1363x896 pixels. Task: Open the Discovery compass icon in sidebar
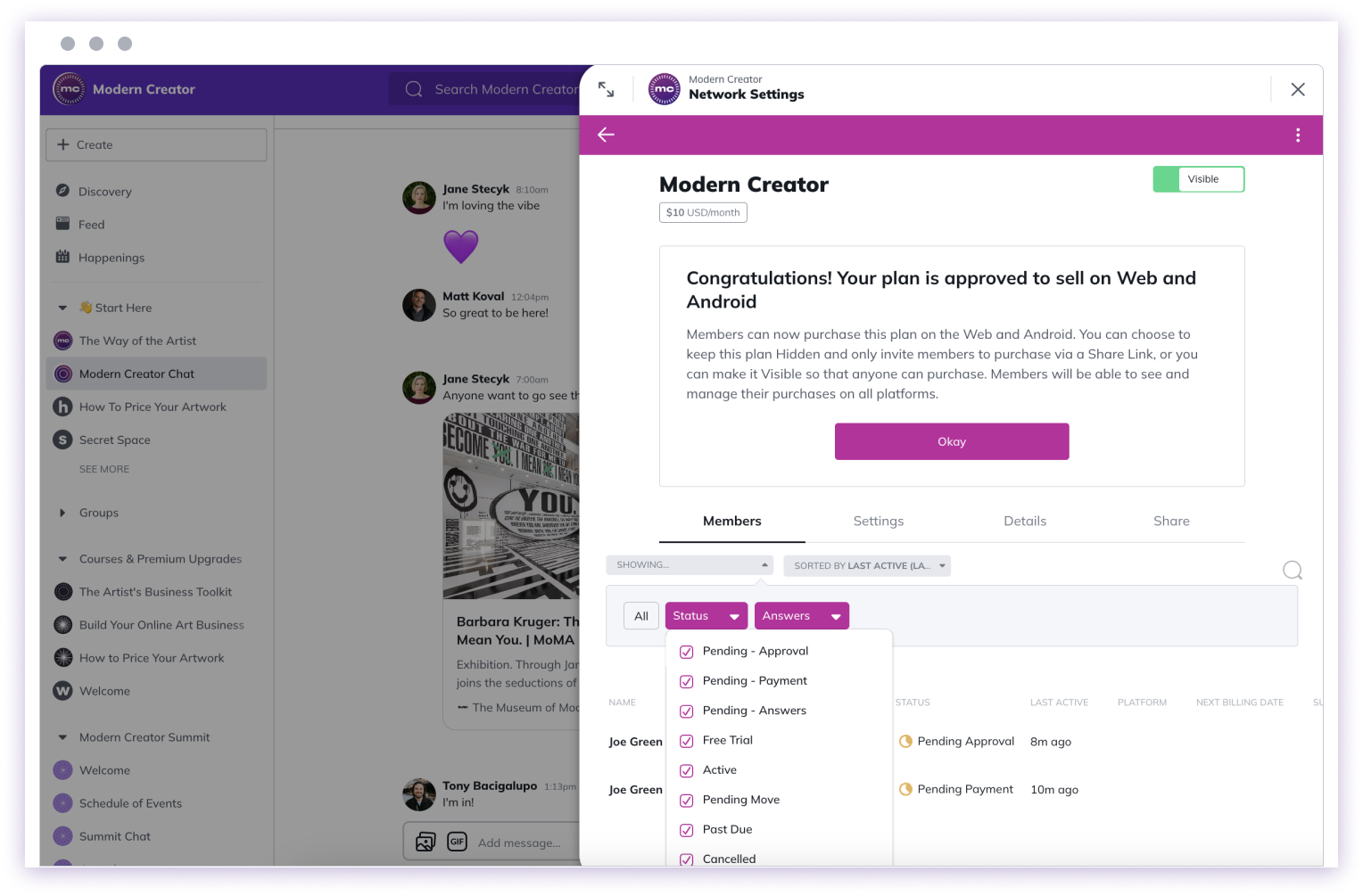(62, 191)
